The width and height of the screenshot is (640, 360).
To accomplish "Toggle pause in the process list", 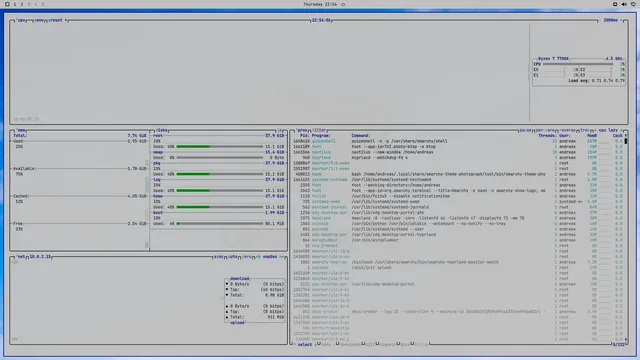I will pyautogui.click(x=525, y=130).
